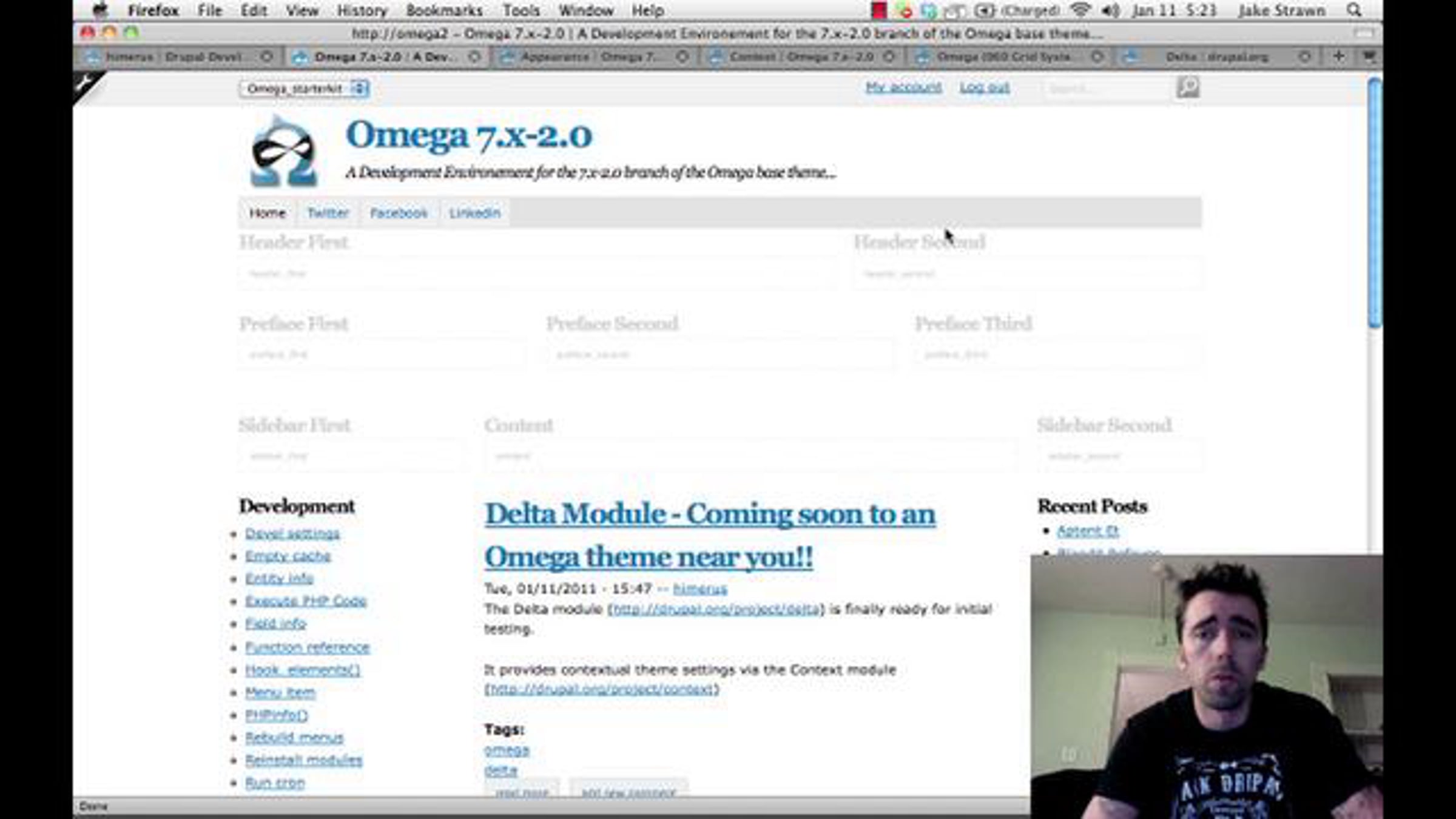Open the Delta Module post title link
The width and height of the screenshot is (1456, 819).
[710, 535]
